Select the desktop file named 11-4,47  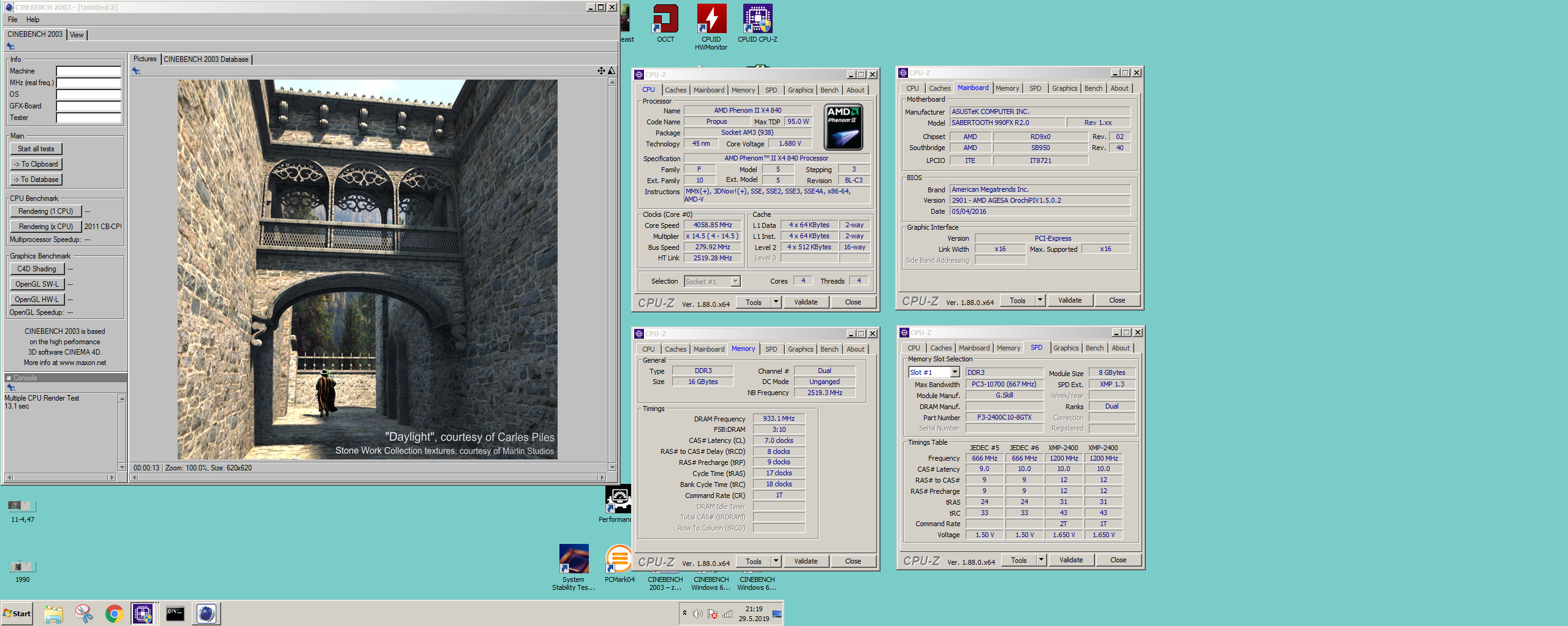[23, 511]
